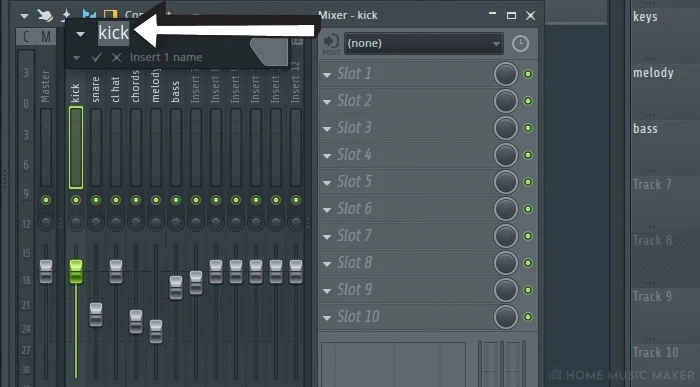This screenshot has height=387, width=700.
Task: Click the Slot 2 mix level knob
Action: click(506, 101)
